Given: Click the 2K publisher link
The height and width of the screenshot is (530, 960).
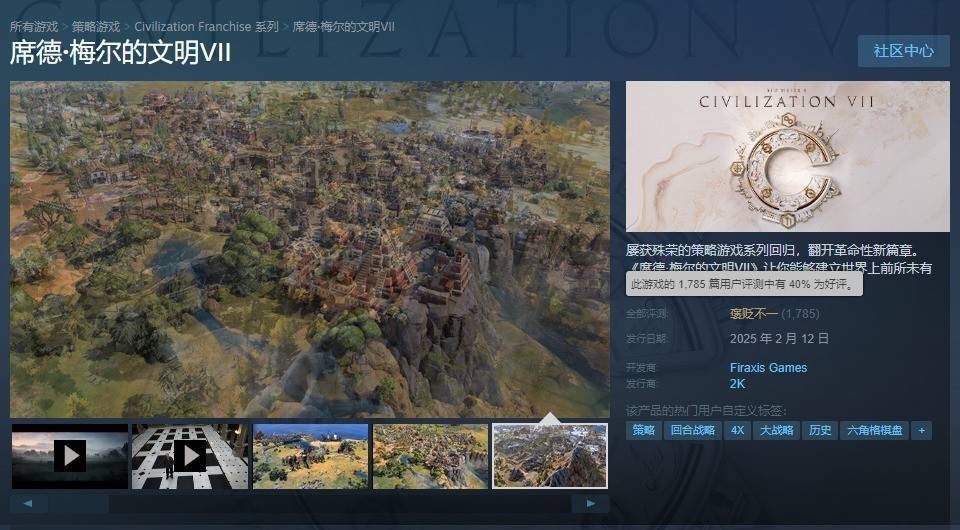Looking at the screenshot, I should click(737, 384).
